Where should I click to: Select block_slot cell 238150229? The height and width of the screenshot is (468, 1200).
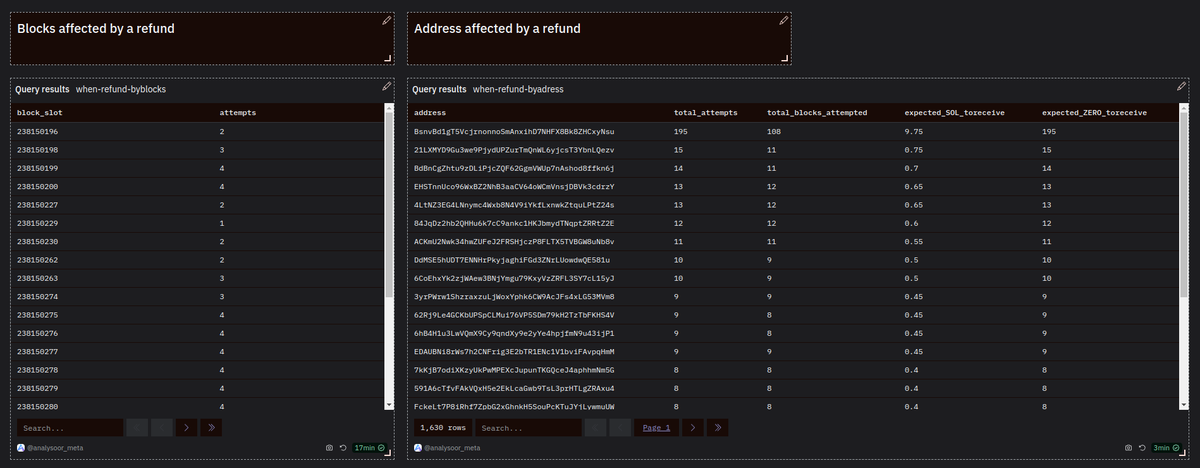[x=38, y=224]
